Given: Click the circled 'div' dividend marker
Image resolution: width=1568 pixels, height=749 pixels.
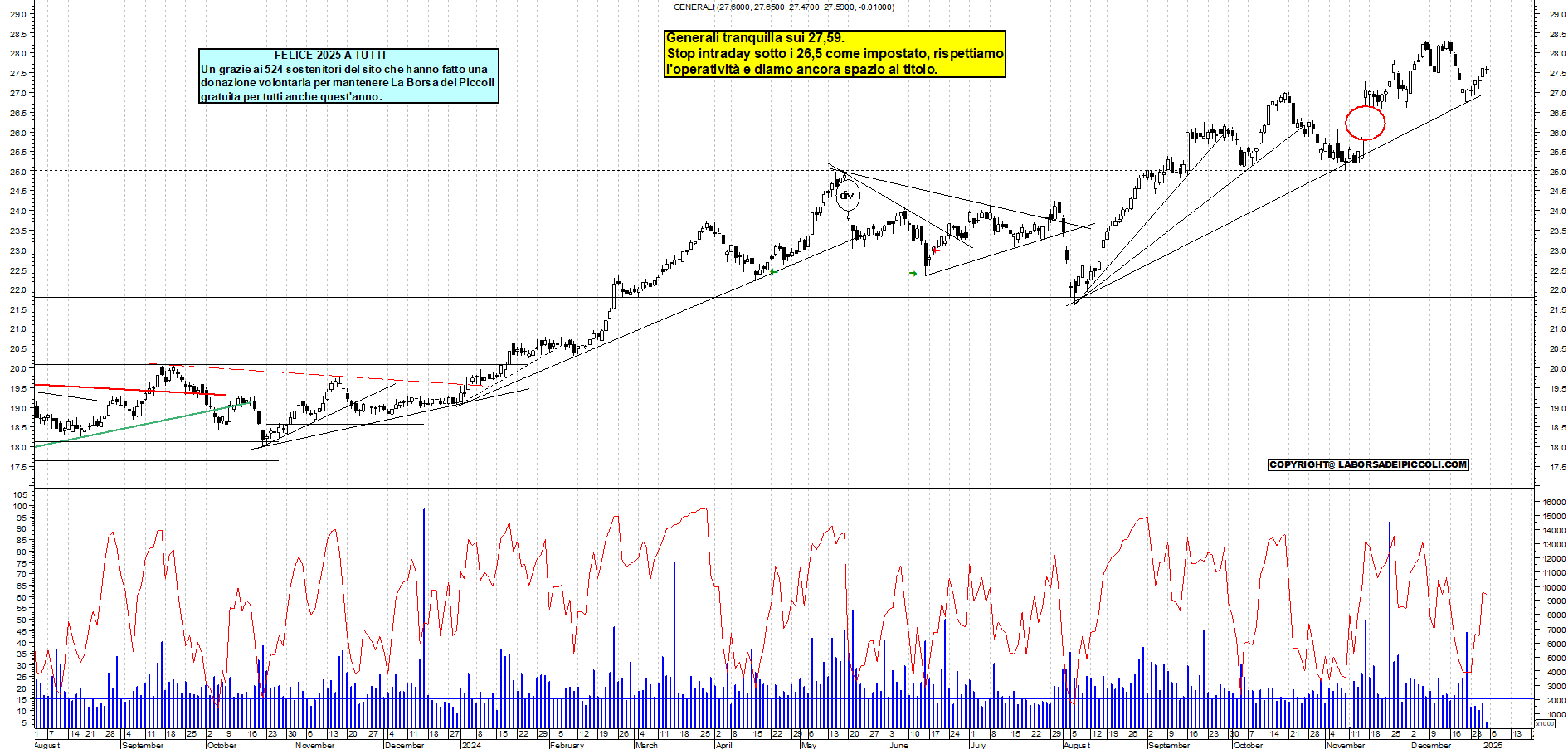Looking at the screenshot, I should [847, 196].
